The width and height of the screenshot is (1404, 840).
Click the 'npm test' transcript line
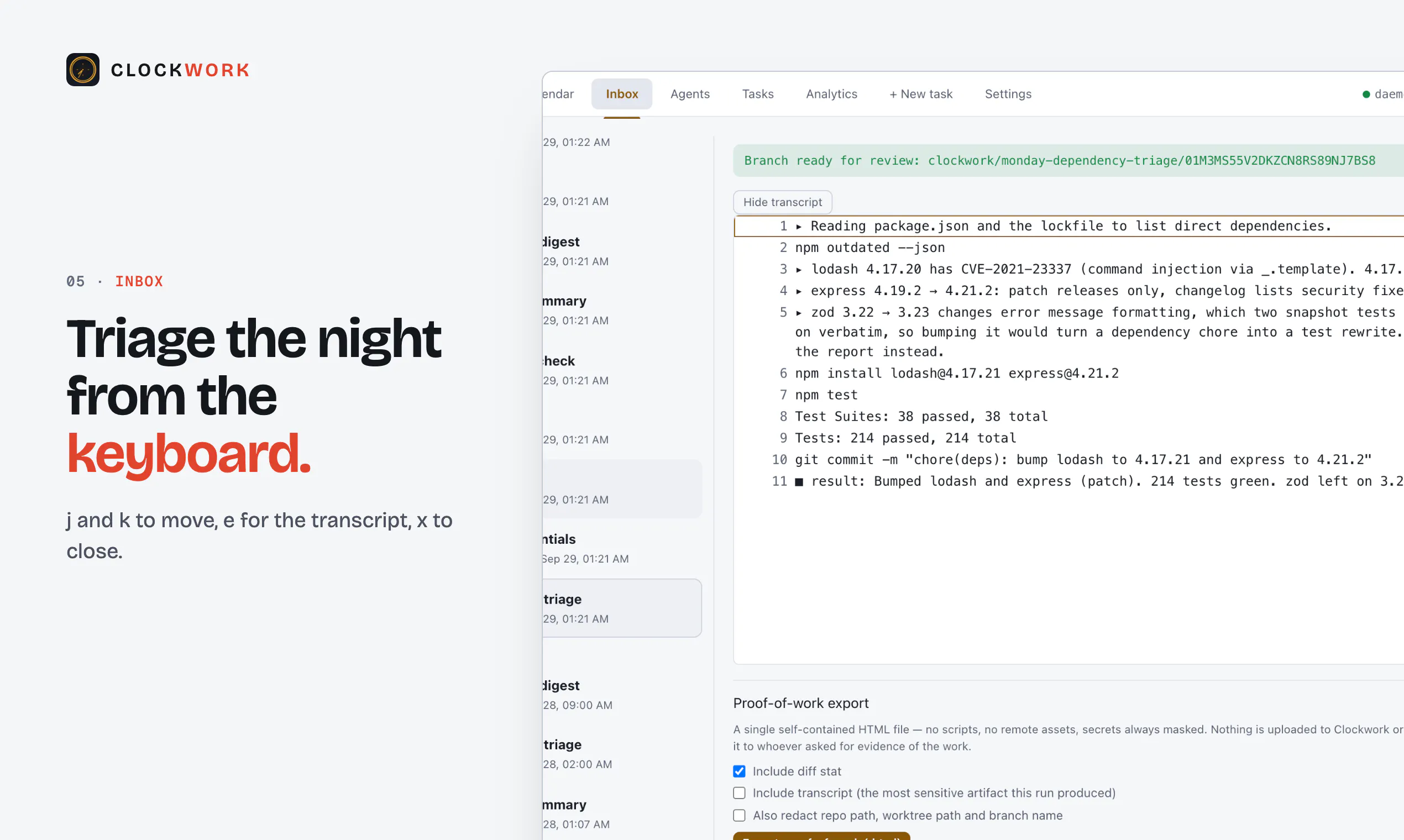tap(826, 395)
